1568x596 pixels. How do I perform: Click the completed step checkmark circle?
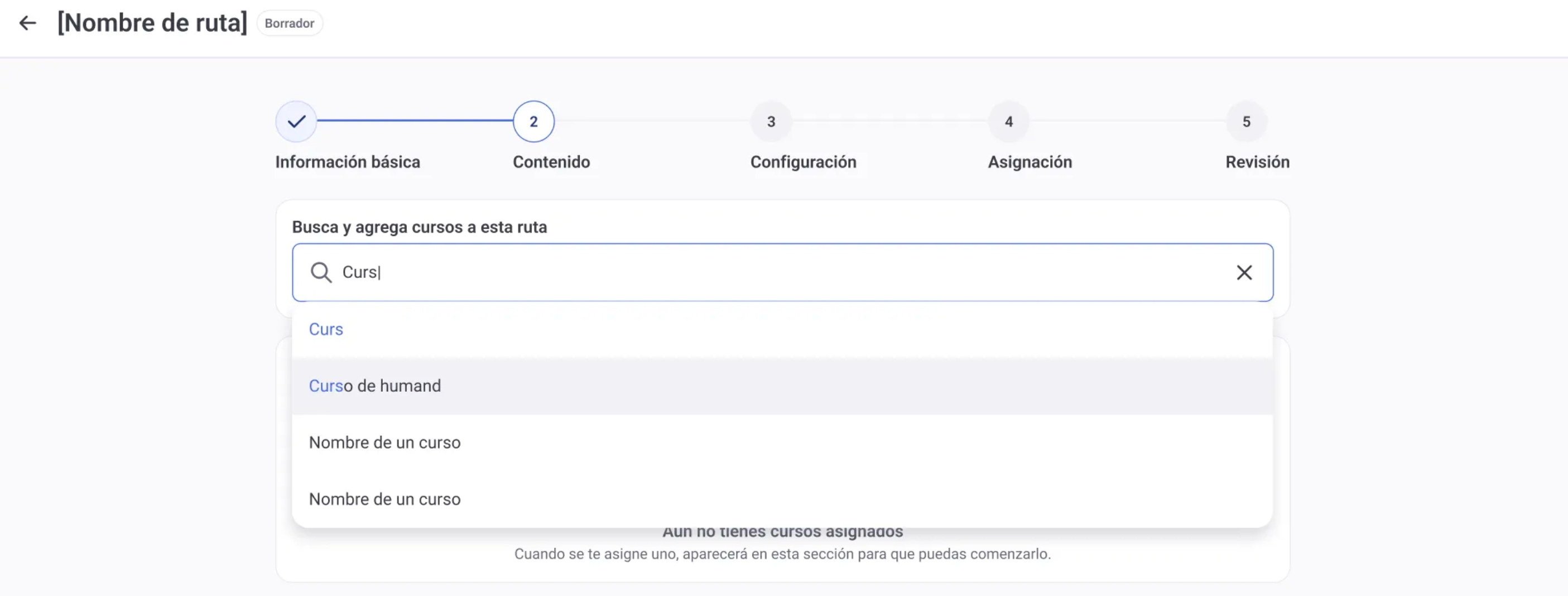tap(296, 121)
